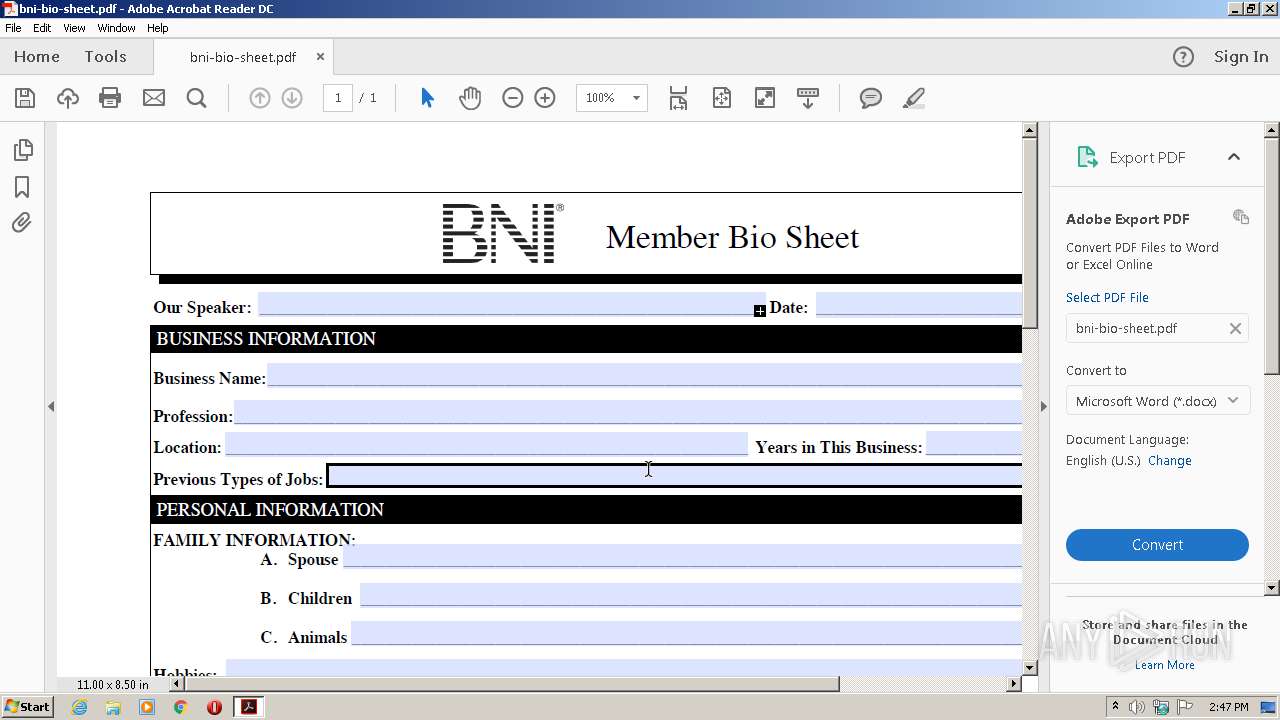Close the bni-bio-sheet.pdf tab
1280x720 pixels.
[320, 57]
